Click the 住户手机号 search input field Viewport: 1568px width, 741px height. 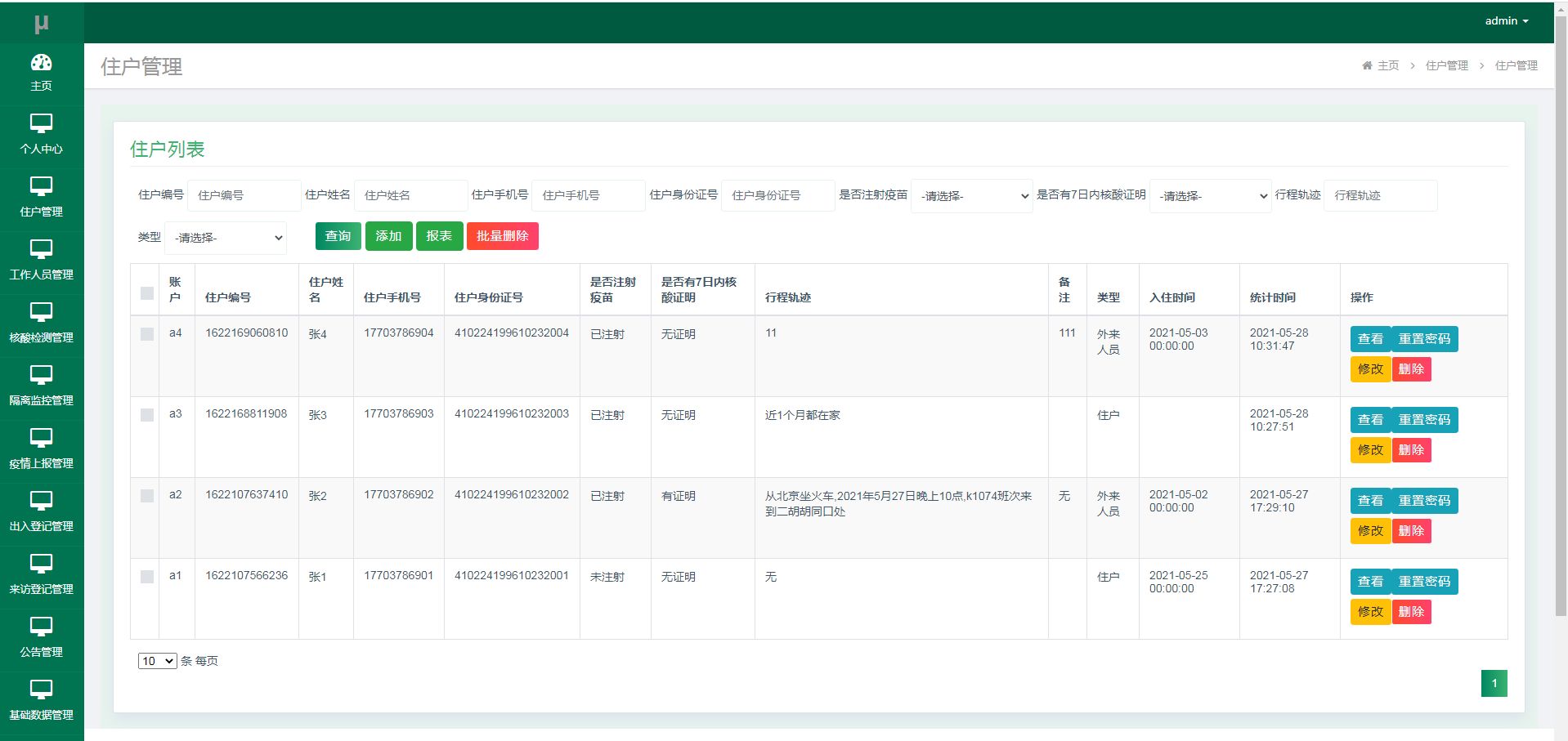pyautogui.click(x=589, y=196)
